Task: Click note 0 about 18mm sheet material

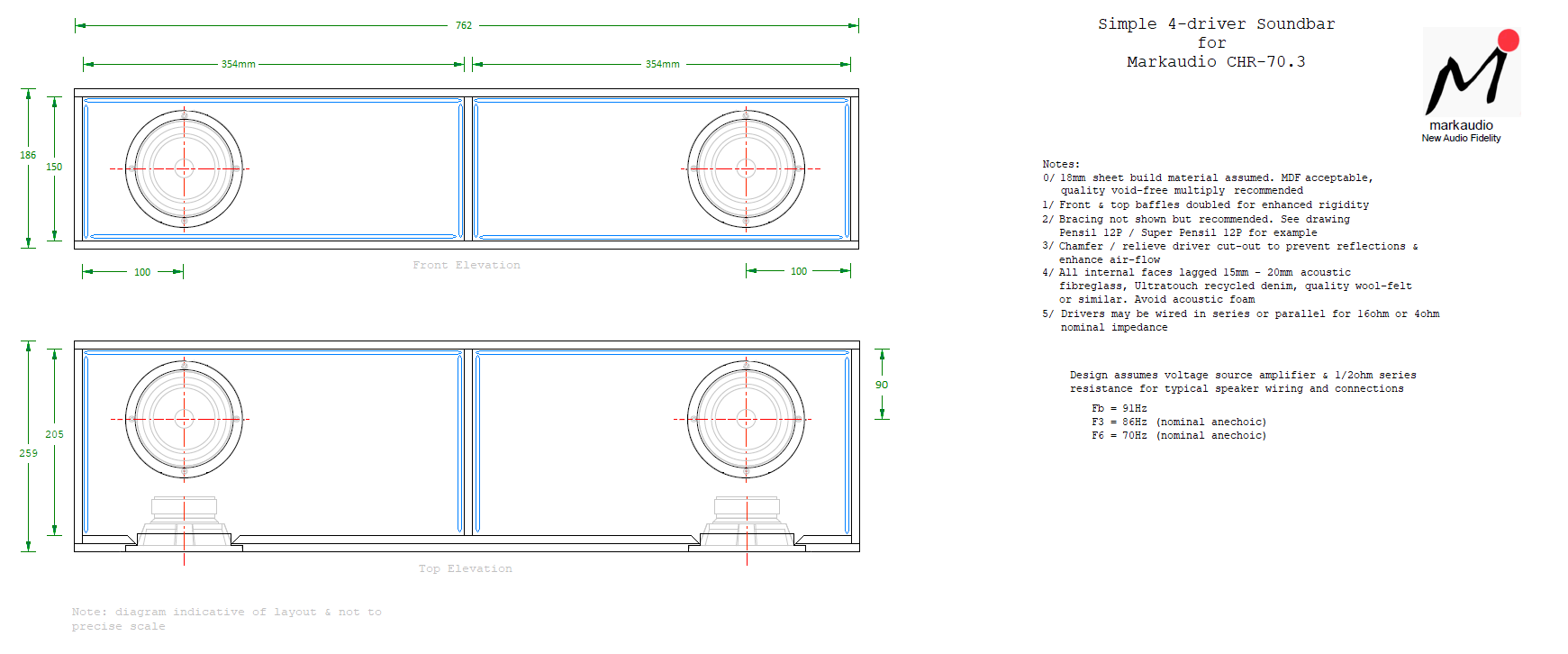Action: [1208, 184]
